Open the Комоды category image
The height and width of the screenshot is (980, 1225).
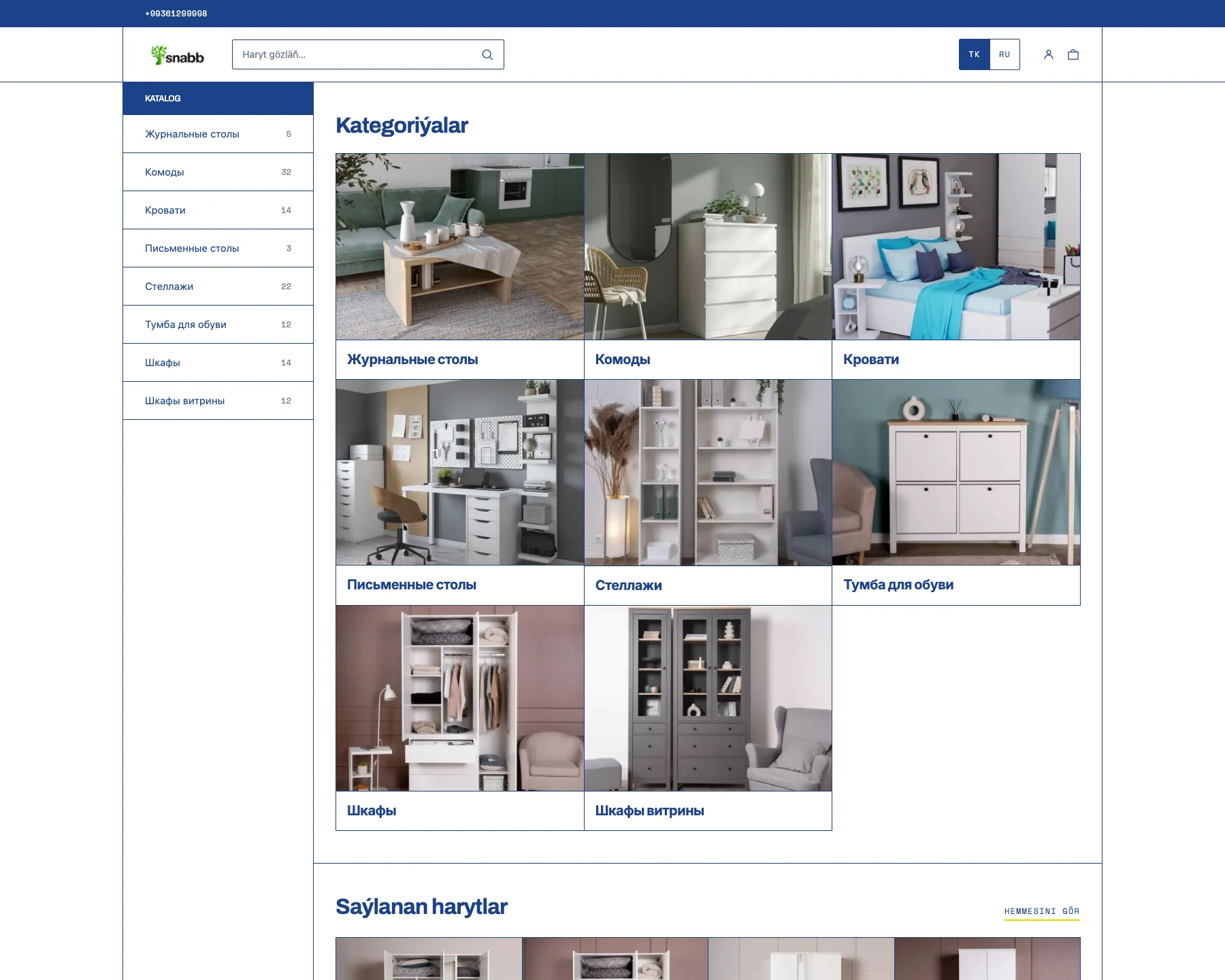[x=708, y=246]
